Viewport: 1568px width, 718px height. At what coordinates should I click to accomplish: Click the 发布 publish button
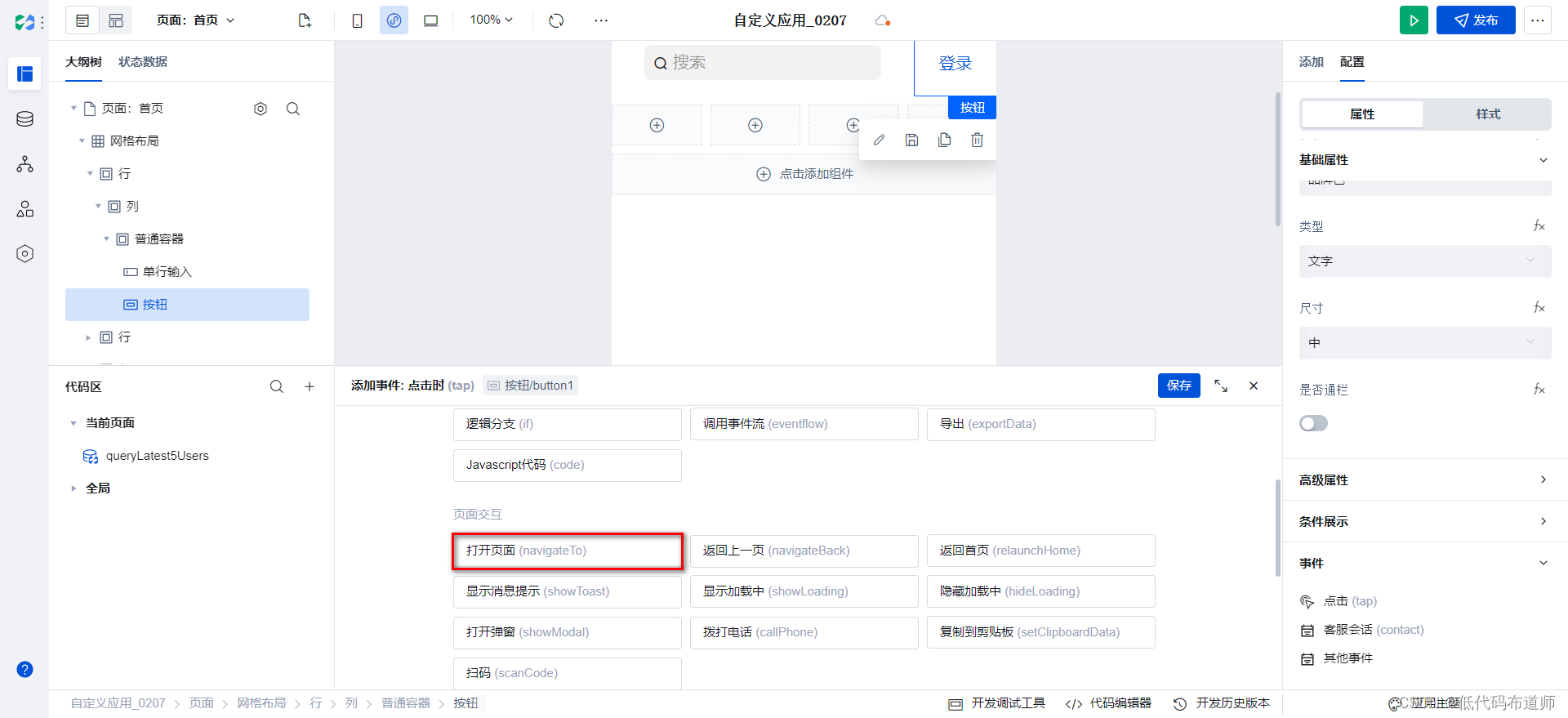point(1476,20)
